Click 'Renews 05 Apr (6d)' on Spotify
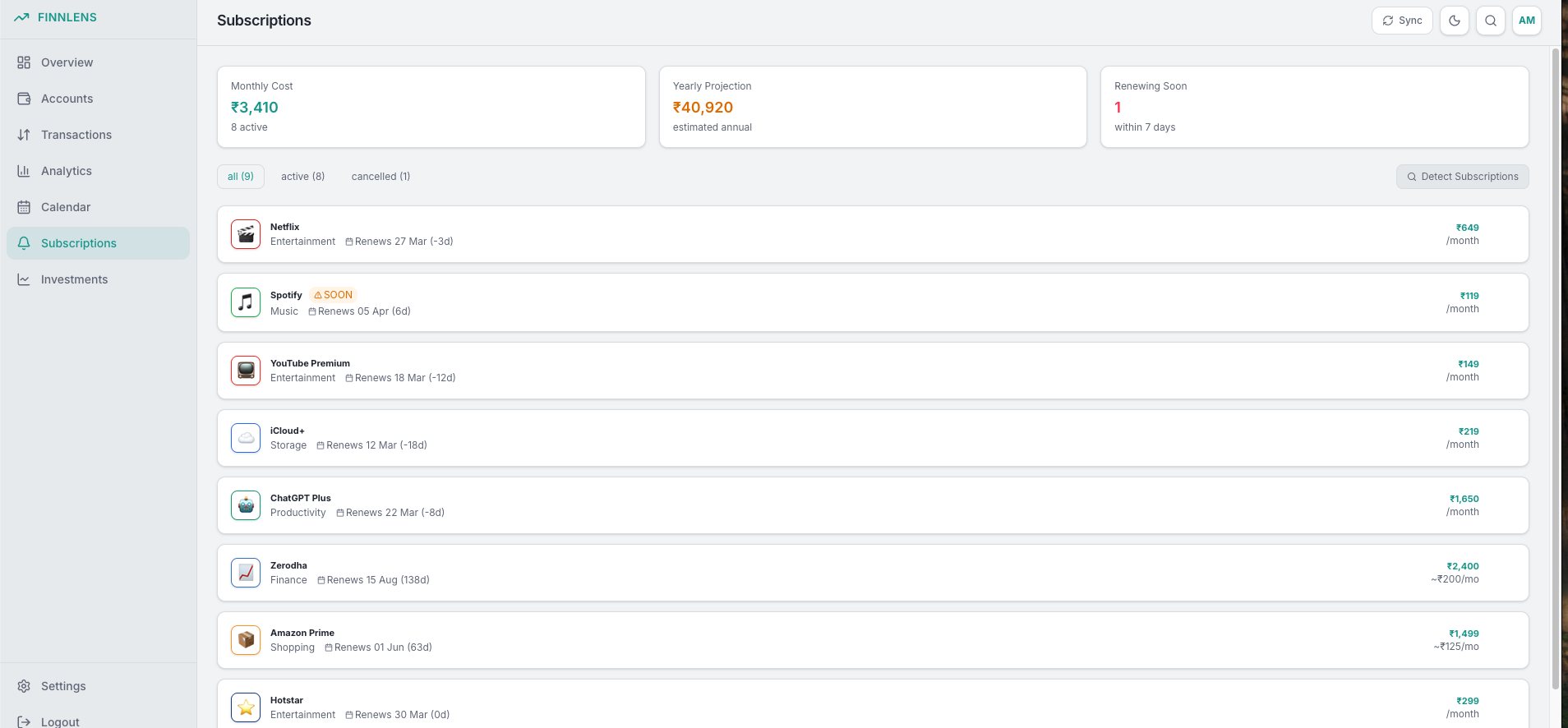The height and width of the screenshot is (728, 1568). click(x=360, y=311)
